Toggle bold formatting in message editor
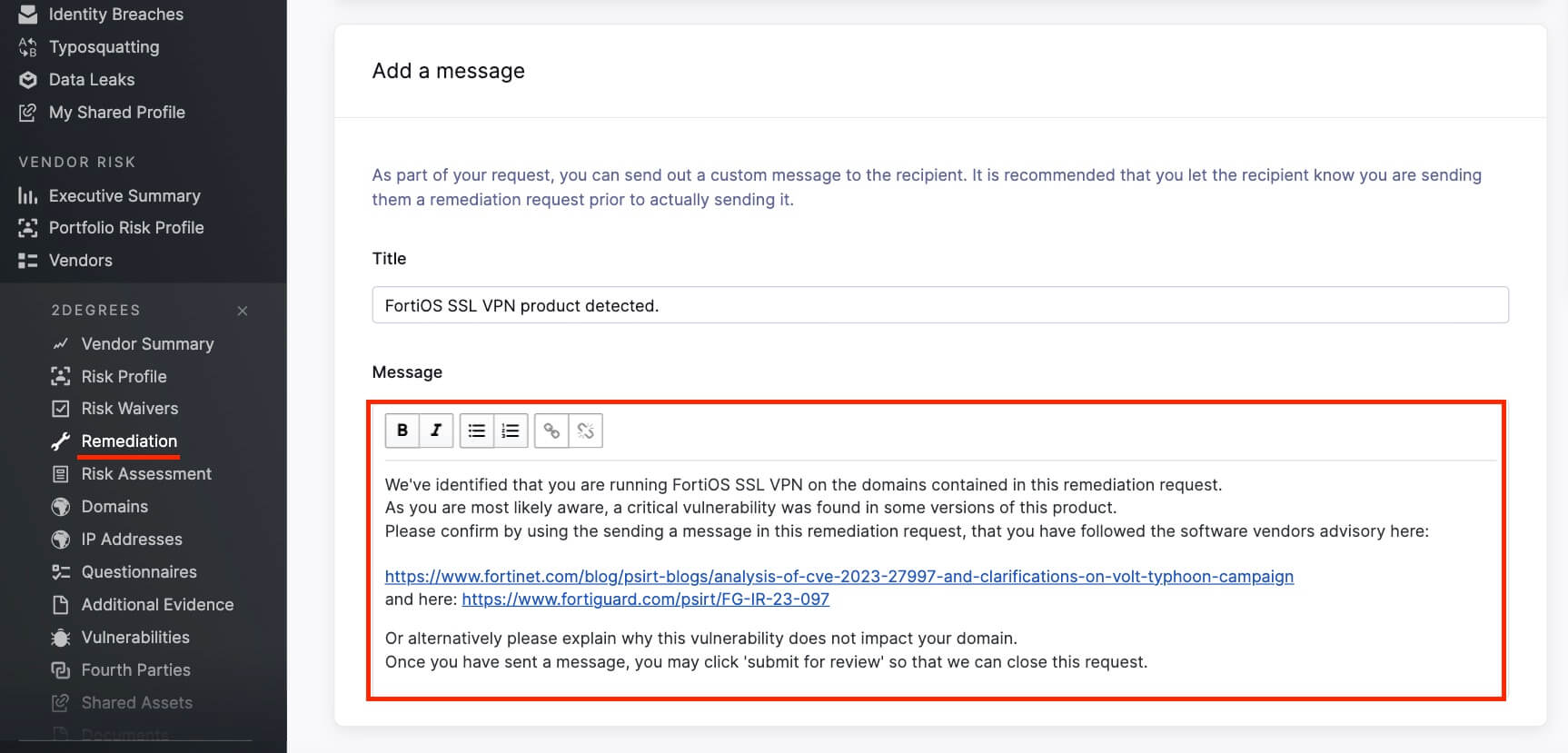Image resolution: width=1568 pixels, height=753 pixels. pos(402,431)
